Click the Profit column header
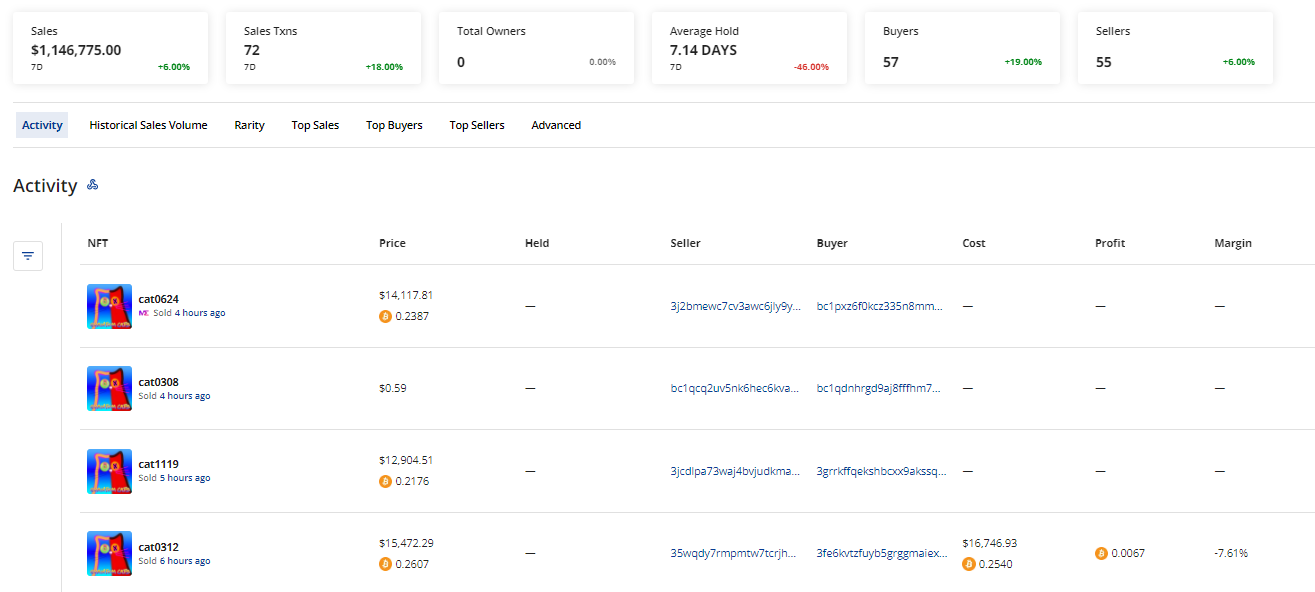The width and height of the screenshot is (1315, 592). [1110, 243]
